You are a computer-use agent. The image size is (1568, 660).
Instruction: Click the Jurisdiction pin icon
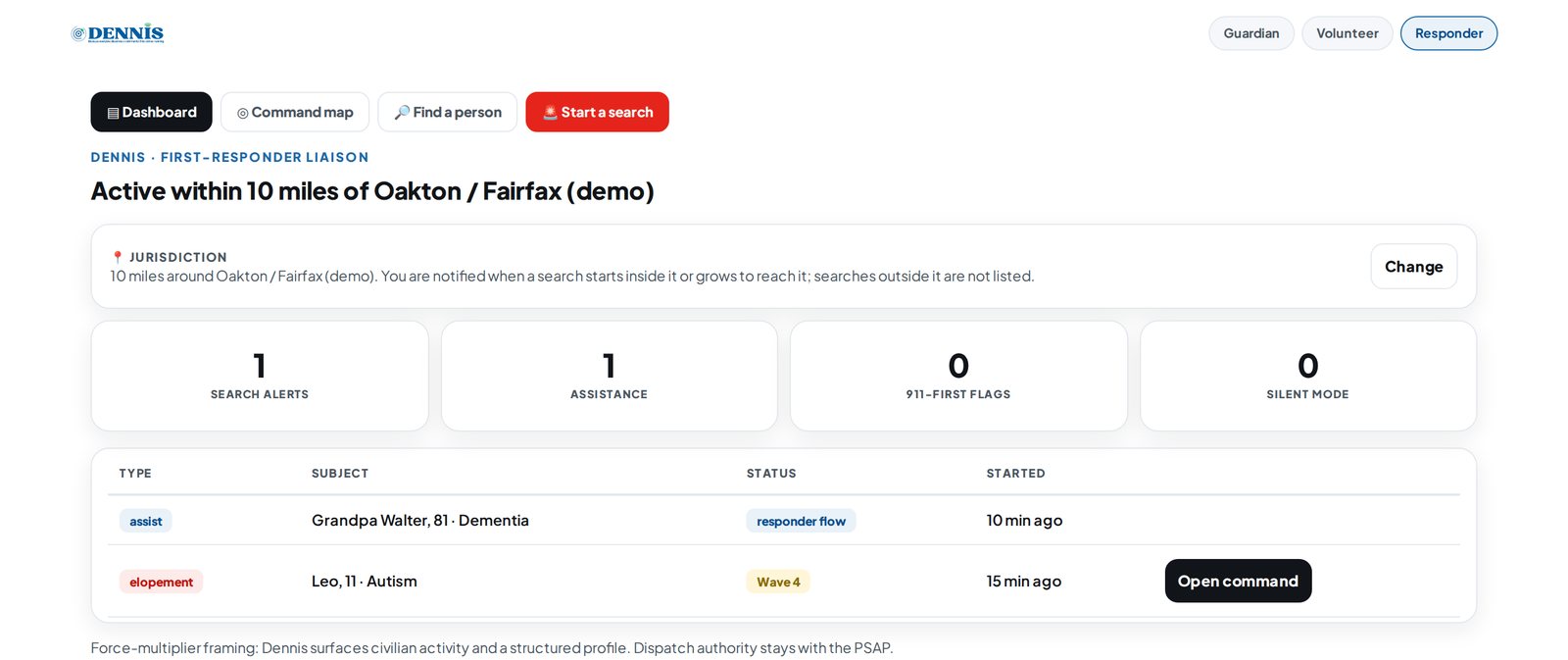[x=118, y=257]
